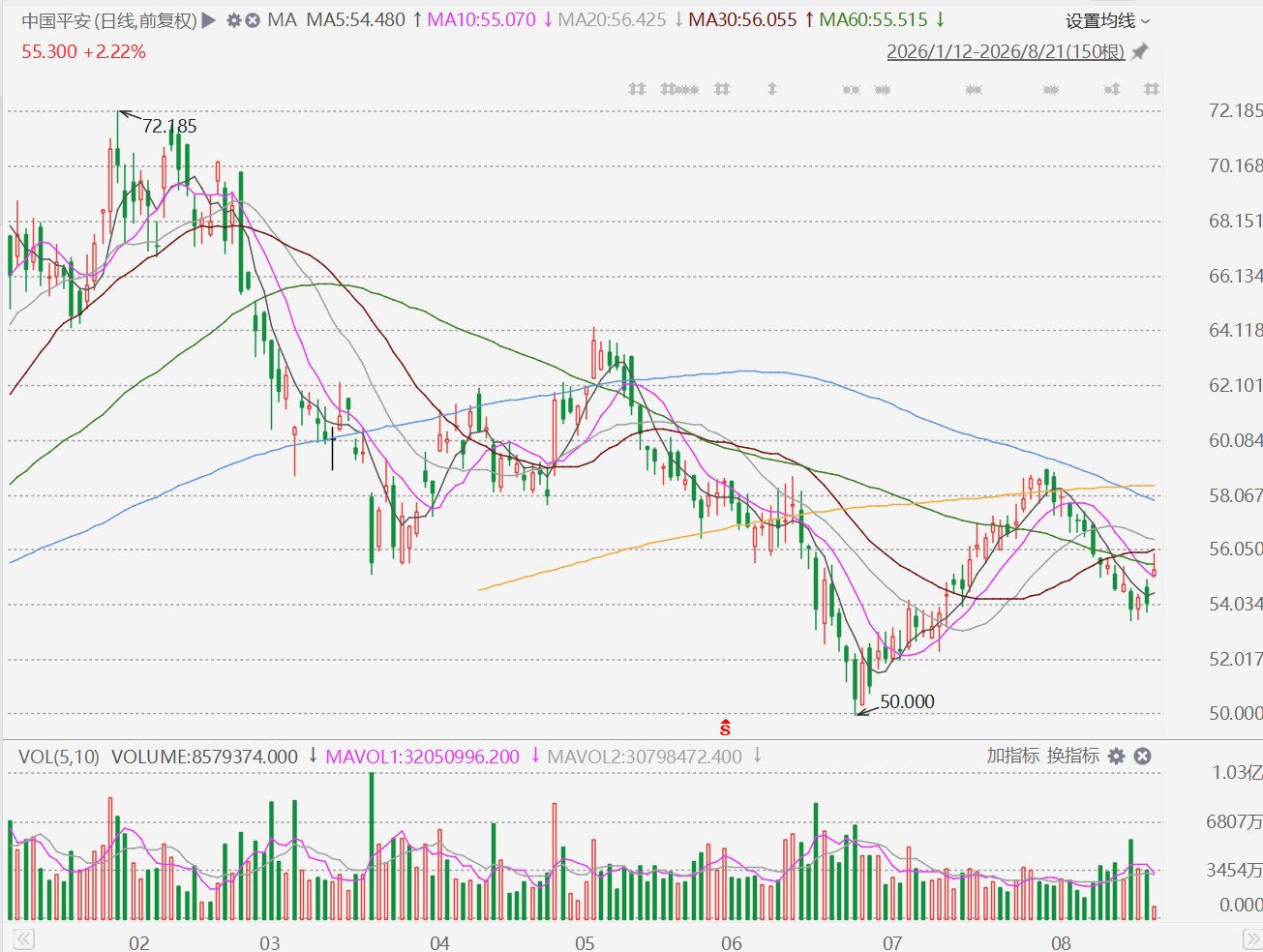
Task: Close the MA indicator with the X icon
Action: [x=253, y=20]
